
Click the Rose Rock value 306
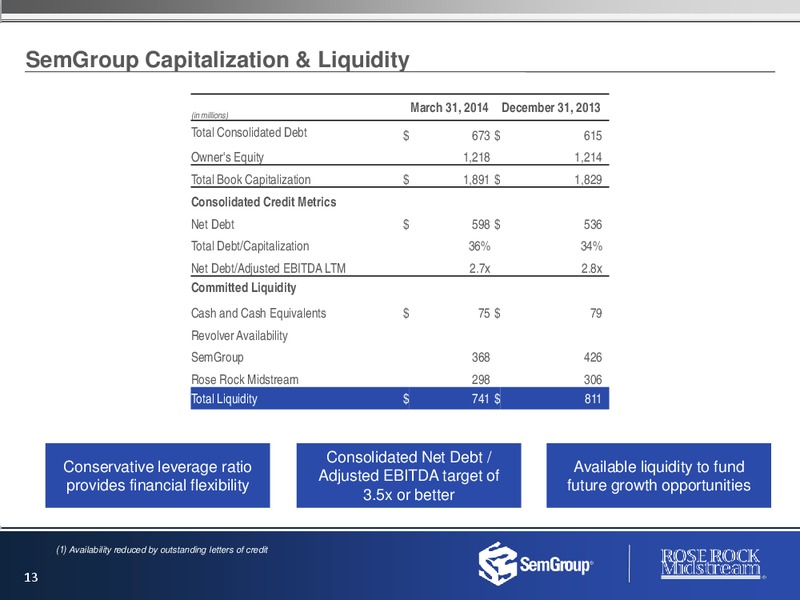click(x=592, y=380)
